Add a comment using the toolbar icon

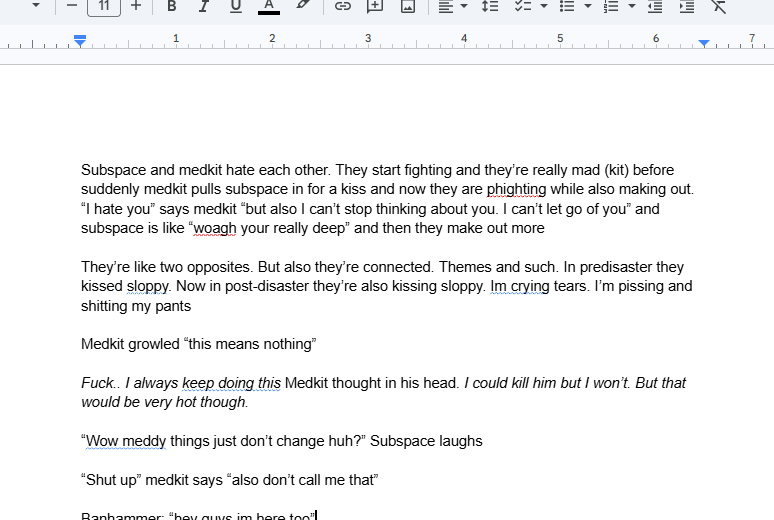coord(375,6)
